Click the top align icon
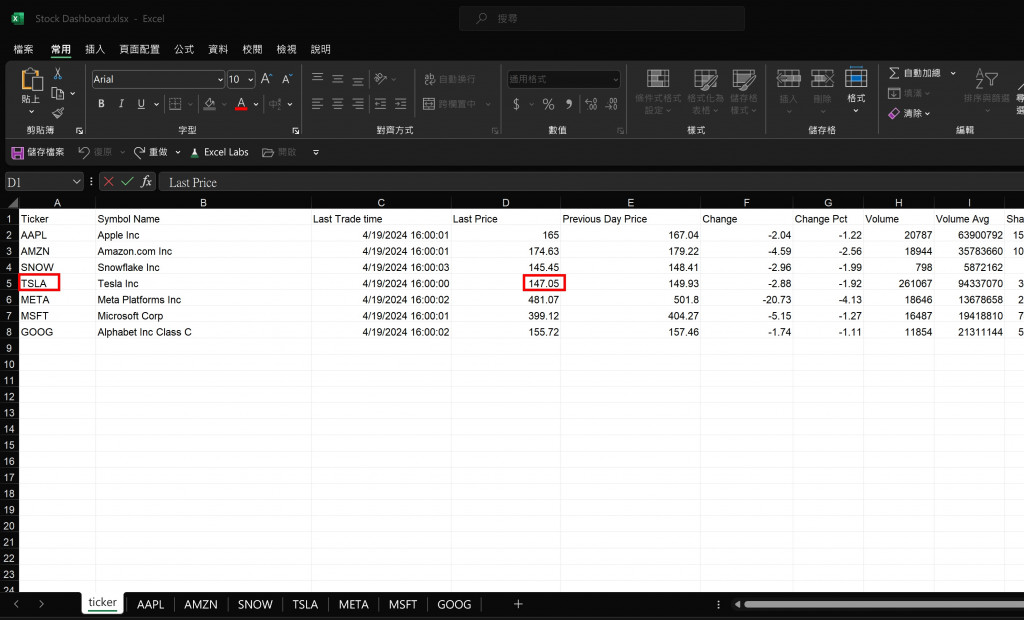Screen dimensions: 1024x620 click(x=317, y=78)
